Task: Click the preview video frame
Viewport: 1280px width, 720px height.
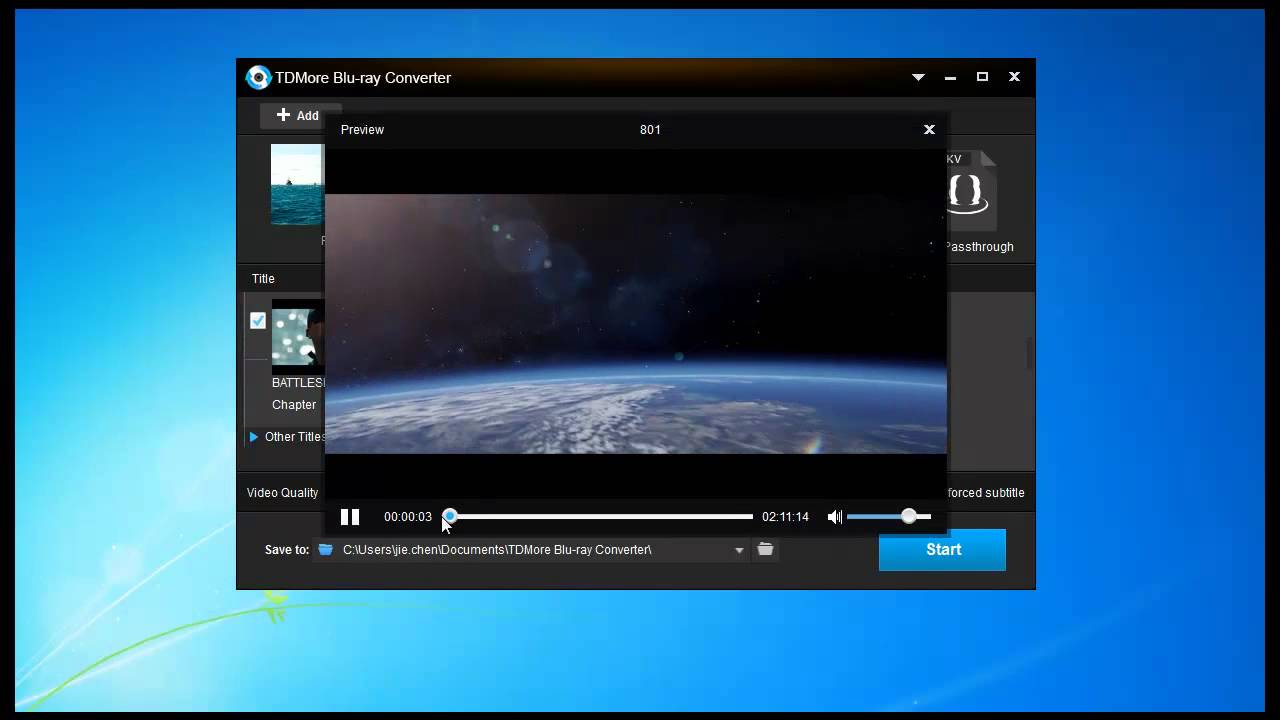Action: (636, 324)
